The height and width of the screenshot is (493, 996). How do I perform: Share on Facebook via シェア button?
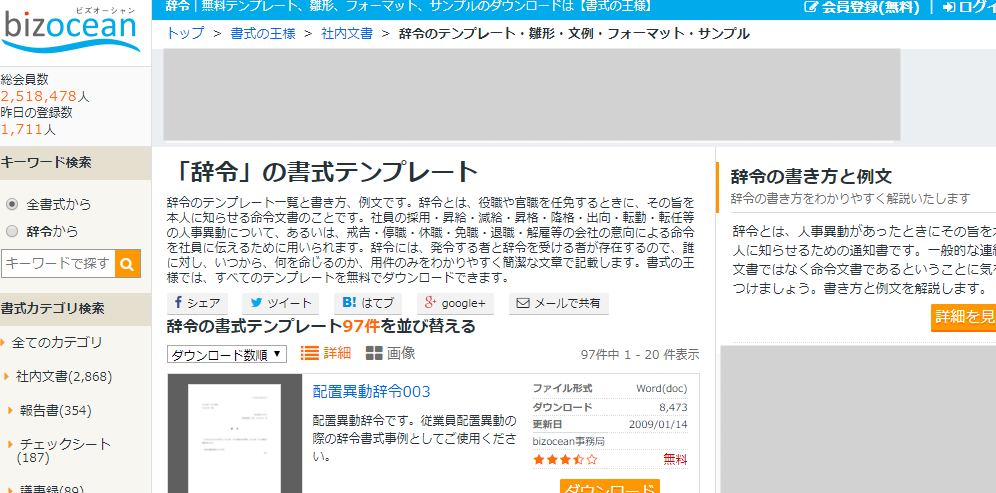[197, 303]
